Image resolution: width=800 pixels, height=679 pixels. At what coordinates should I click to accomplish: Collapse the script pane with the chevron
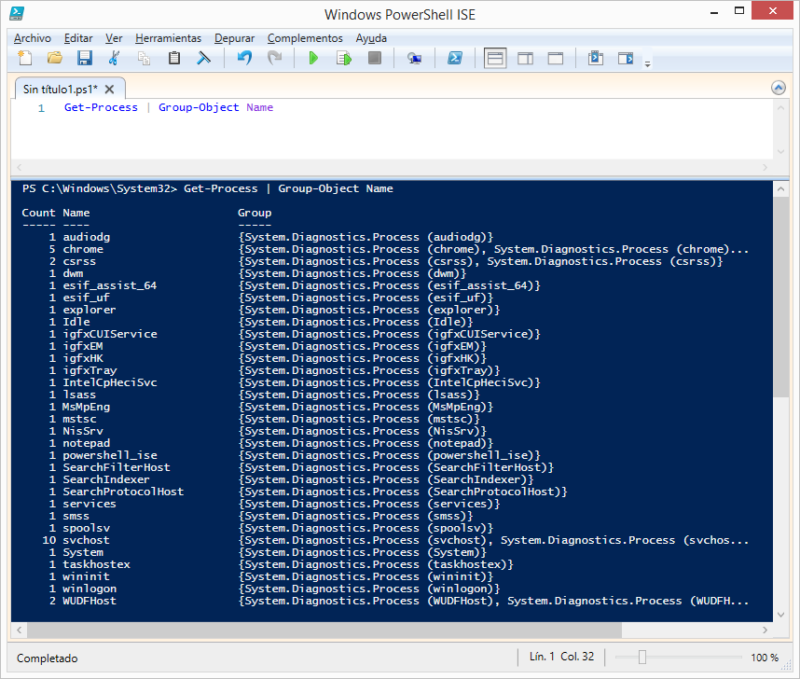779,87
